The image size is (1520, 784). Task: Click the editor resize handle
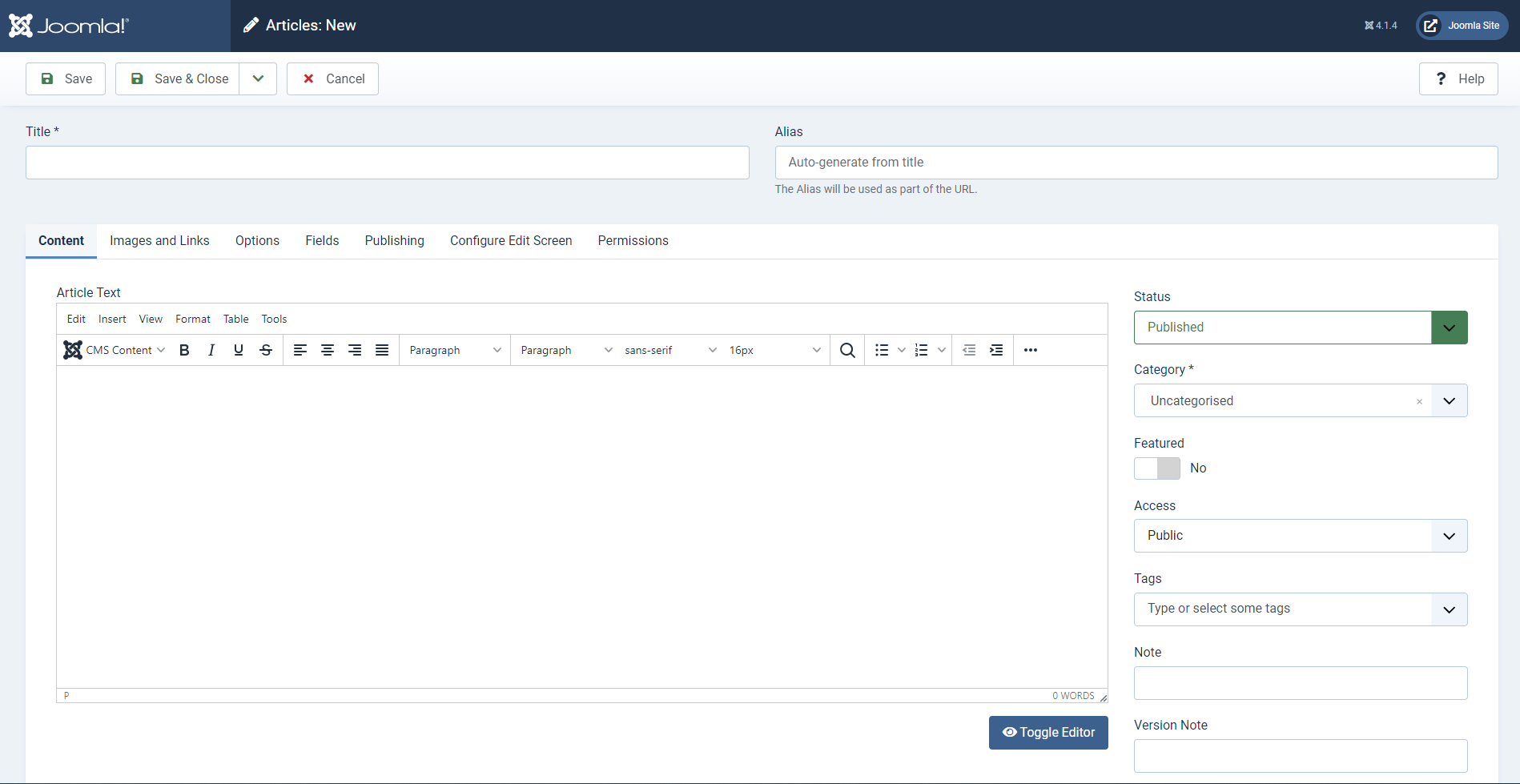pos(1103,697)
